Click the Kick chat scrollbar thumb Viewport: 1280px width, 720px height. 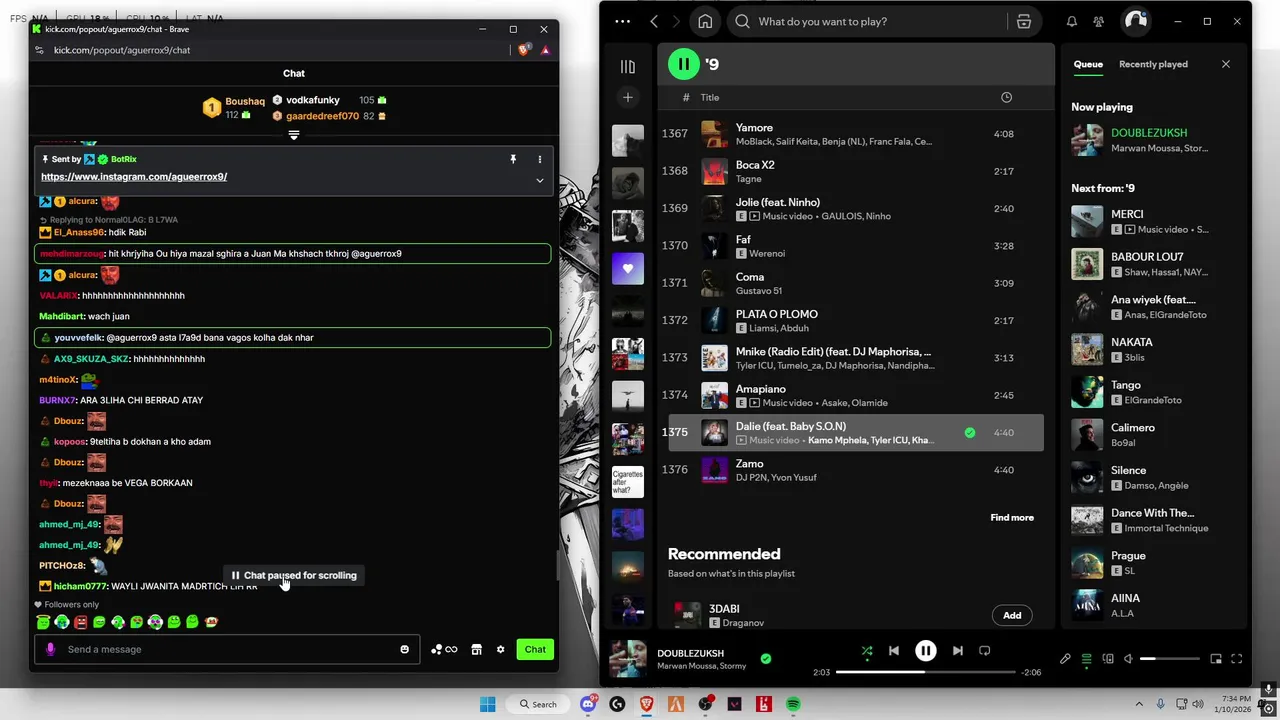pyautogui.click(x=557, y=565)
